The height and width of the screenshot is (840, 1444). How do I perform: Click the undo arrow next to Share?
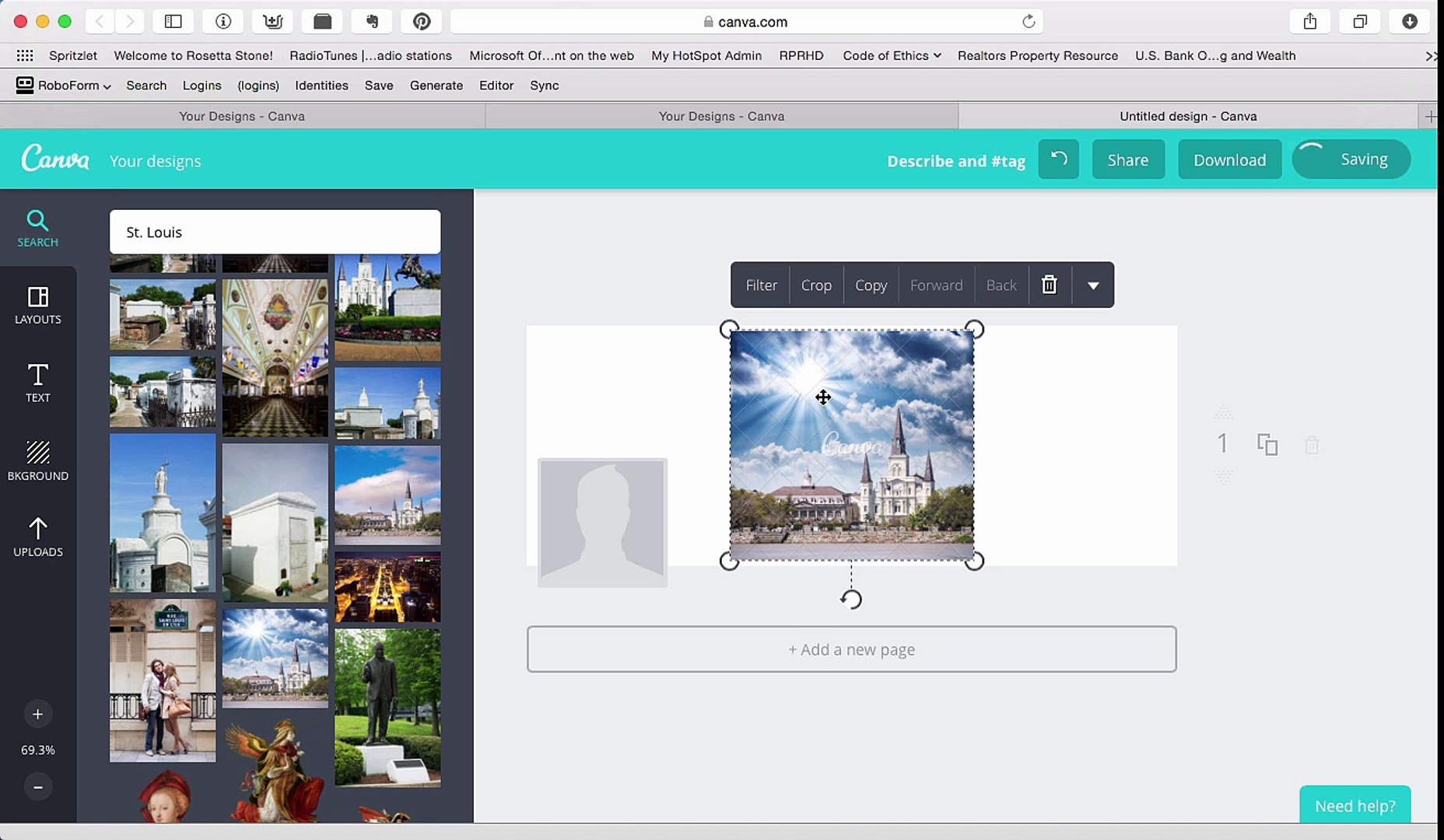[1058, 159]
